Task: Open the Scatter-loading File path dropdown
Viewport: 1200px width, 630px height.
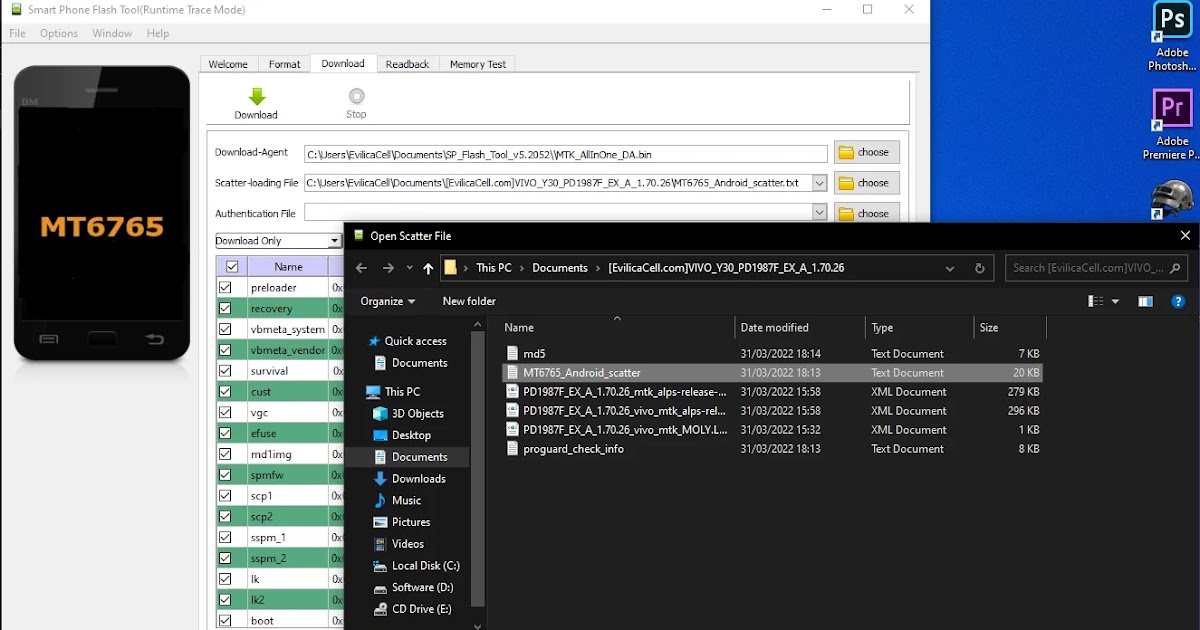Action: coord(819,183)
